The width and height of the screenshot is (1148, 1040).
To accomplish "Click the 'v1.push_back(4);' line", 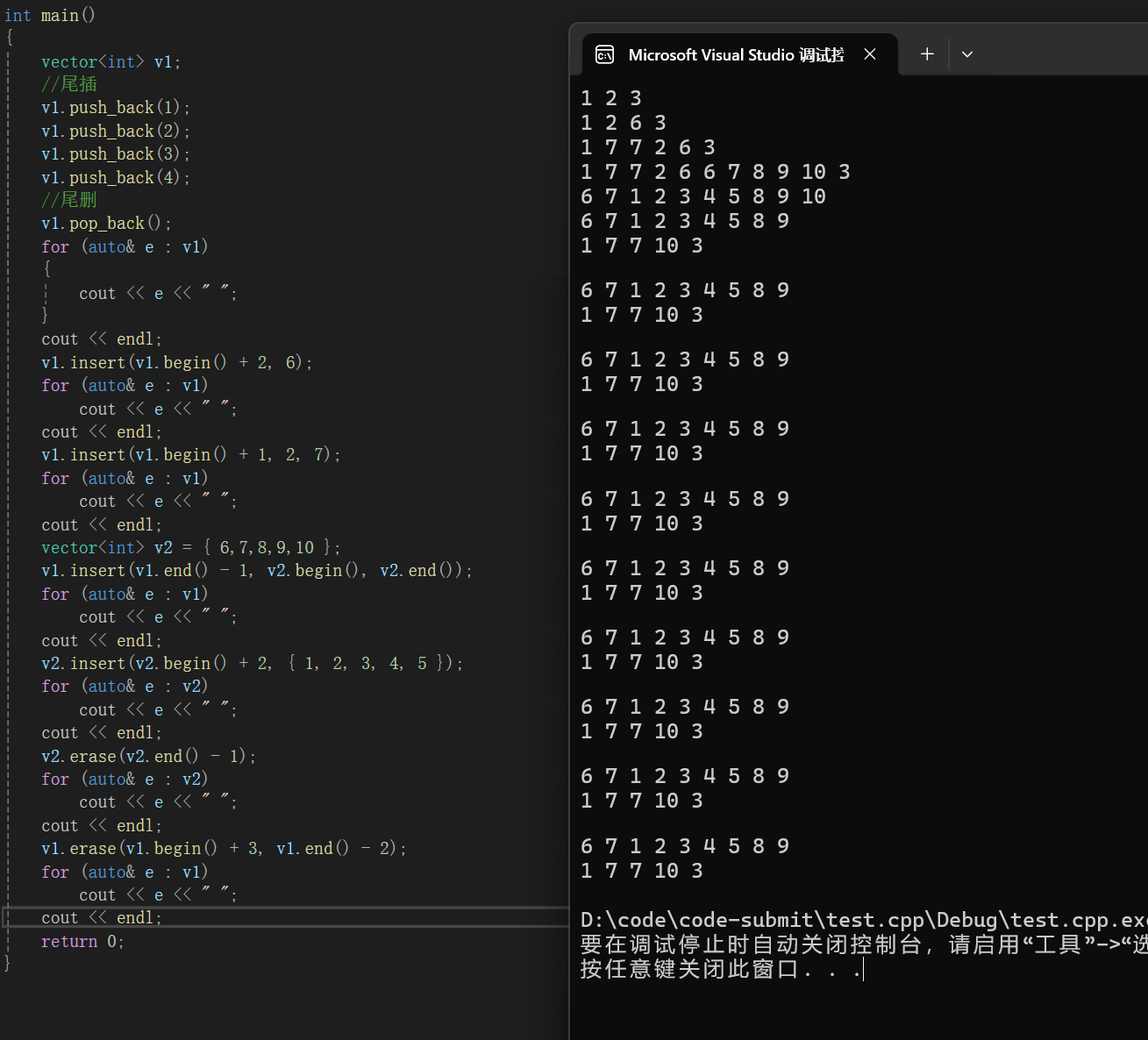I will [x=115, y=178].
